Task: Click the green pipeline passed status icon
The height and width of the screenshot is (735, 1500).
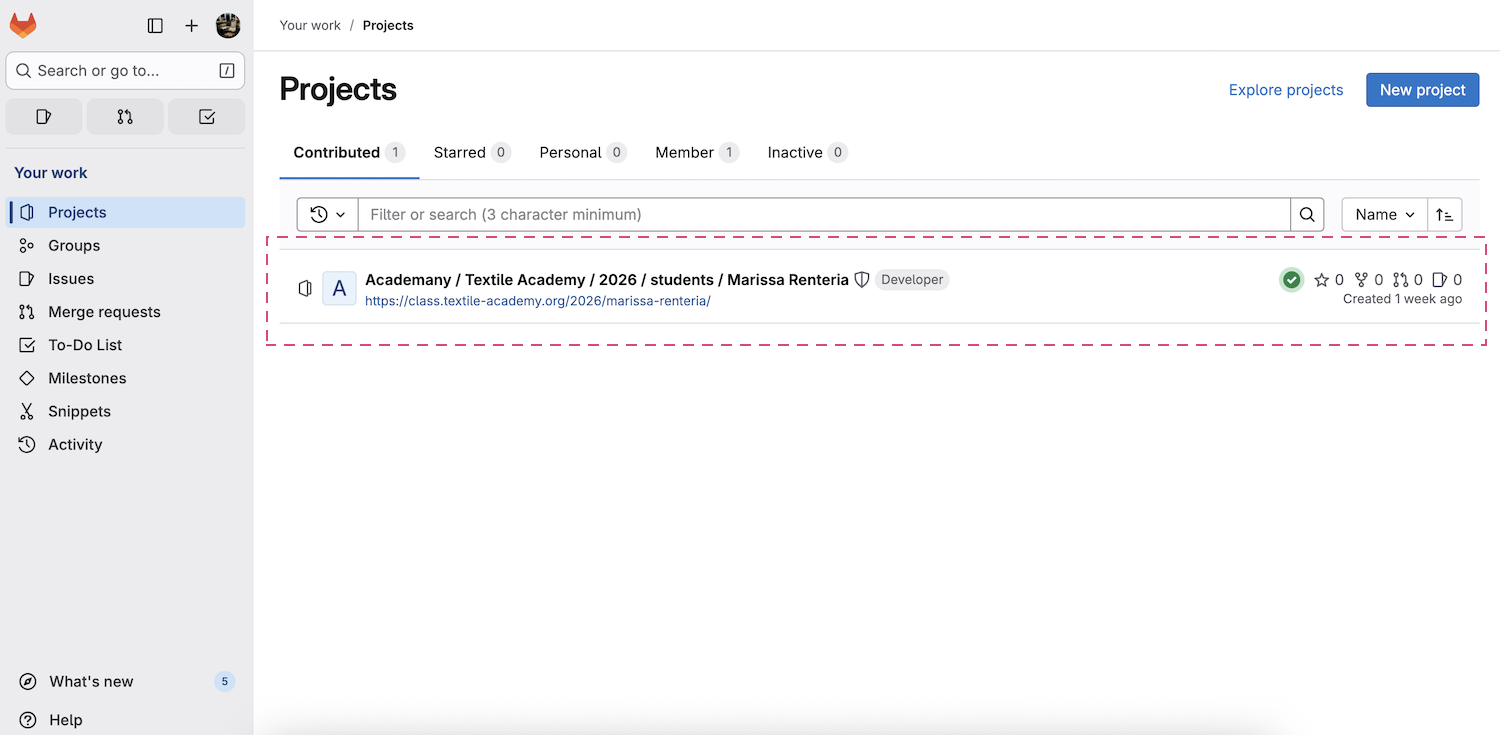Action: tap(1291, 280)
